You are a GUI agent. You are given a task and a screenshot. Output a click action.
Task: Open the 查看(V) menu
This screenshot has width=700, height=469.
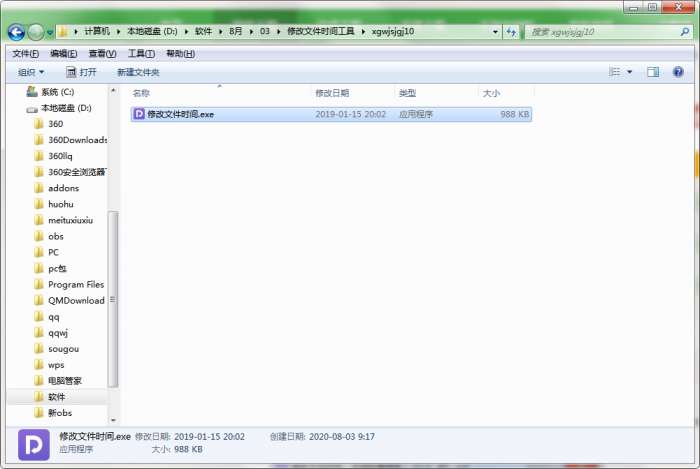pyautogui.click(x=102, y=54)
